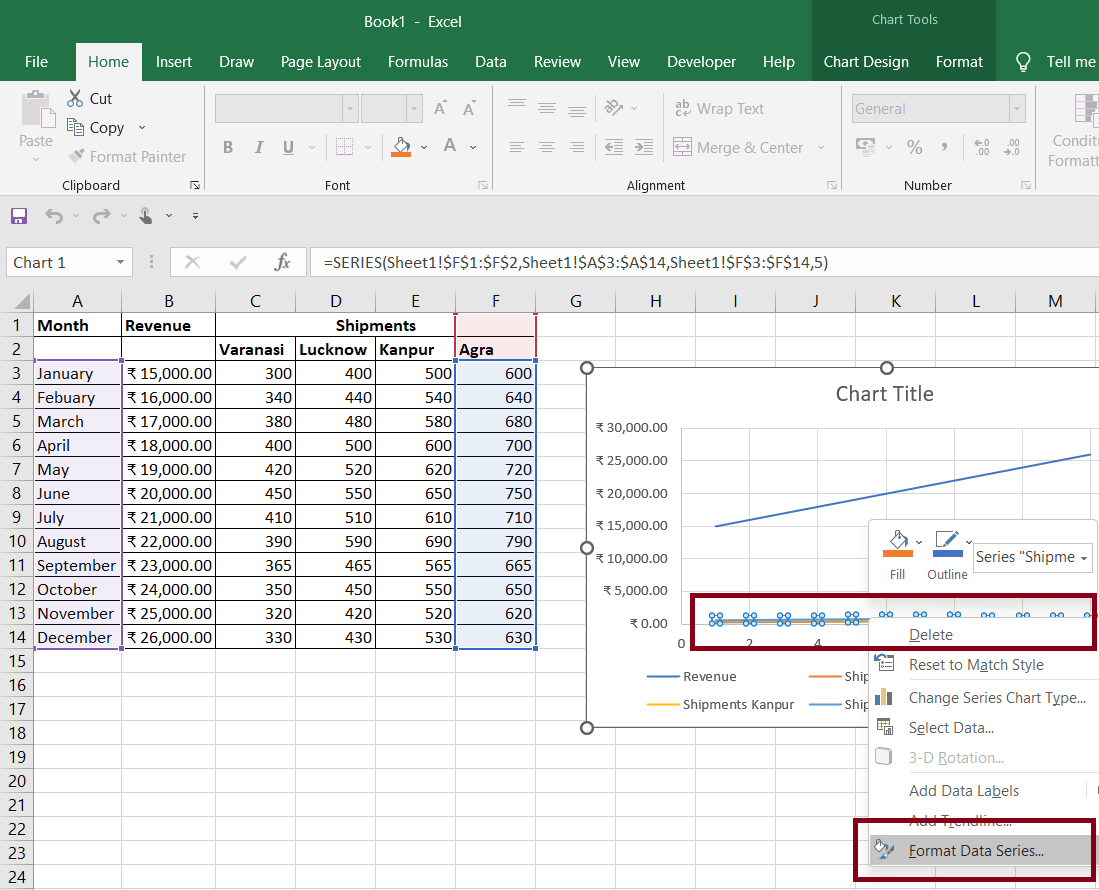Select the Fill bucket in the mini toolbar
This screenshot has width=1099, height=890.
coord(898,543)
